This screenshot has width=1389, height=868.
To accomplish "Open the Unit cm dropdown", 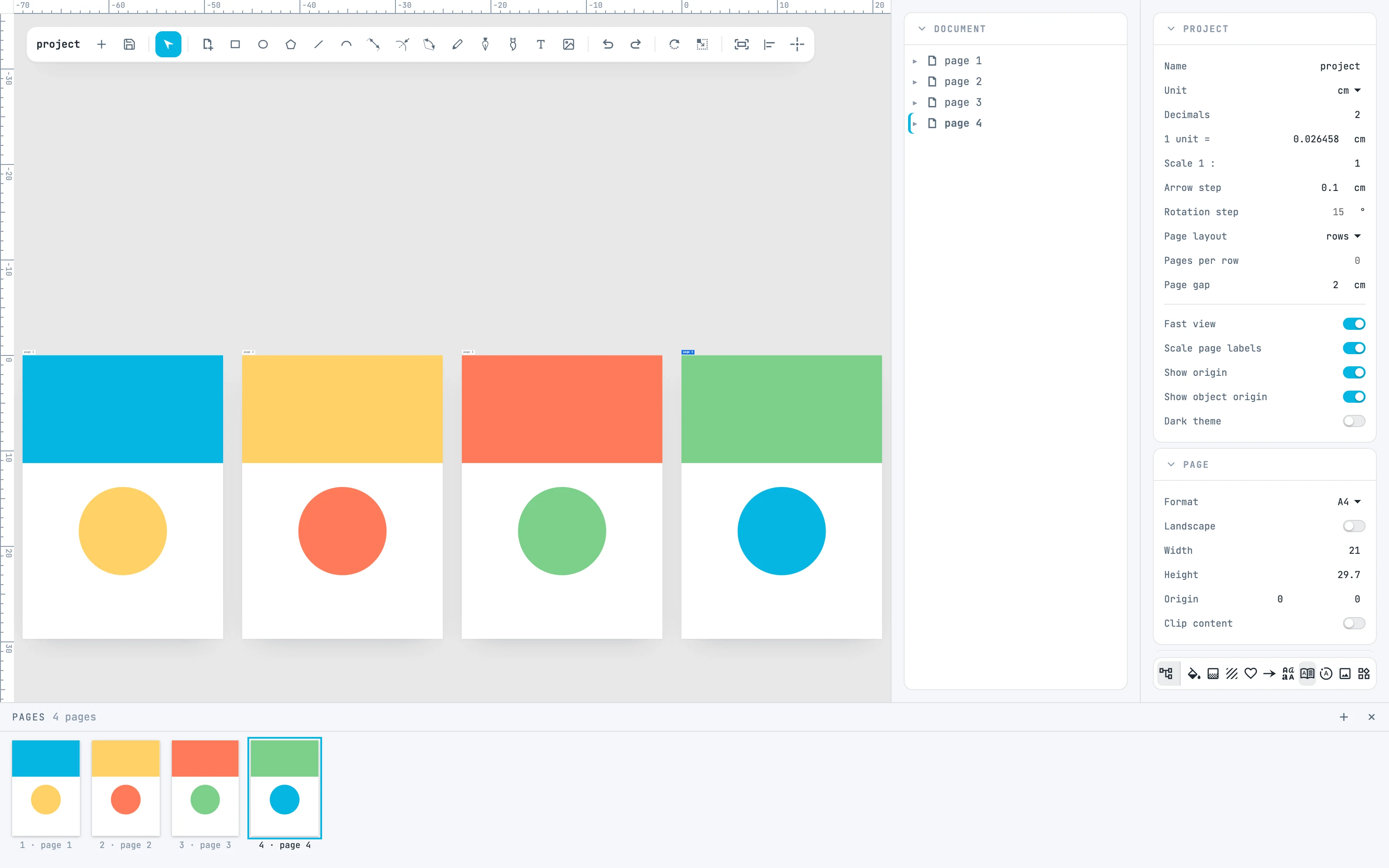I will pos(1349,90).
